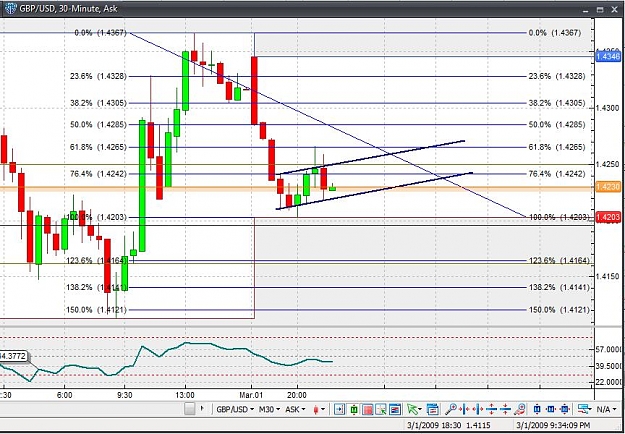This screenshot has width=625, height=434.
Task: Maximize the GBP/USD chart window
Action: 600,9
